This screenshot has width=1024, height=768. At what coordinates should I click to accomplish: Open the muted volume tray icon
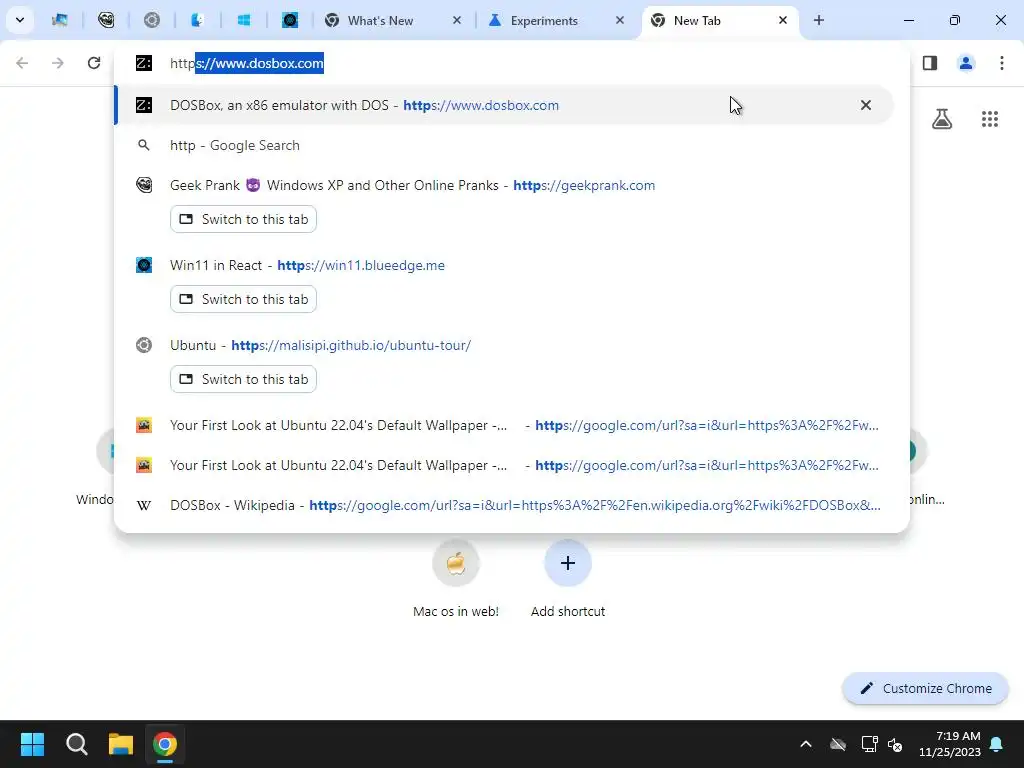click(x=895, y=744)
